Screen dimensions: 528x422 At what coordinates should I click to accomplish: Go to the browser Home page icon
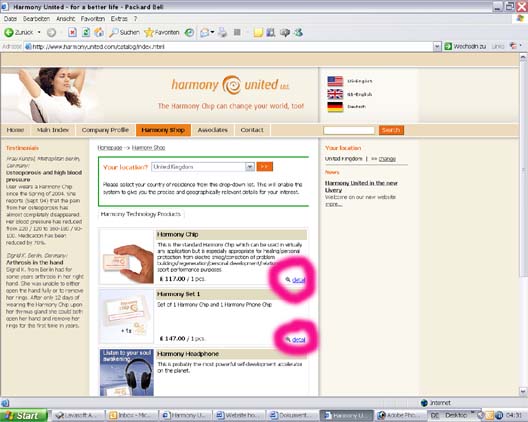click(99, 32)
